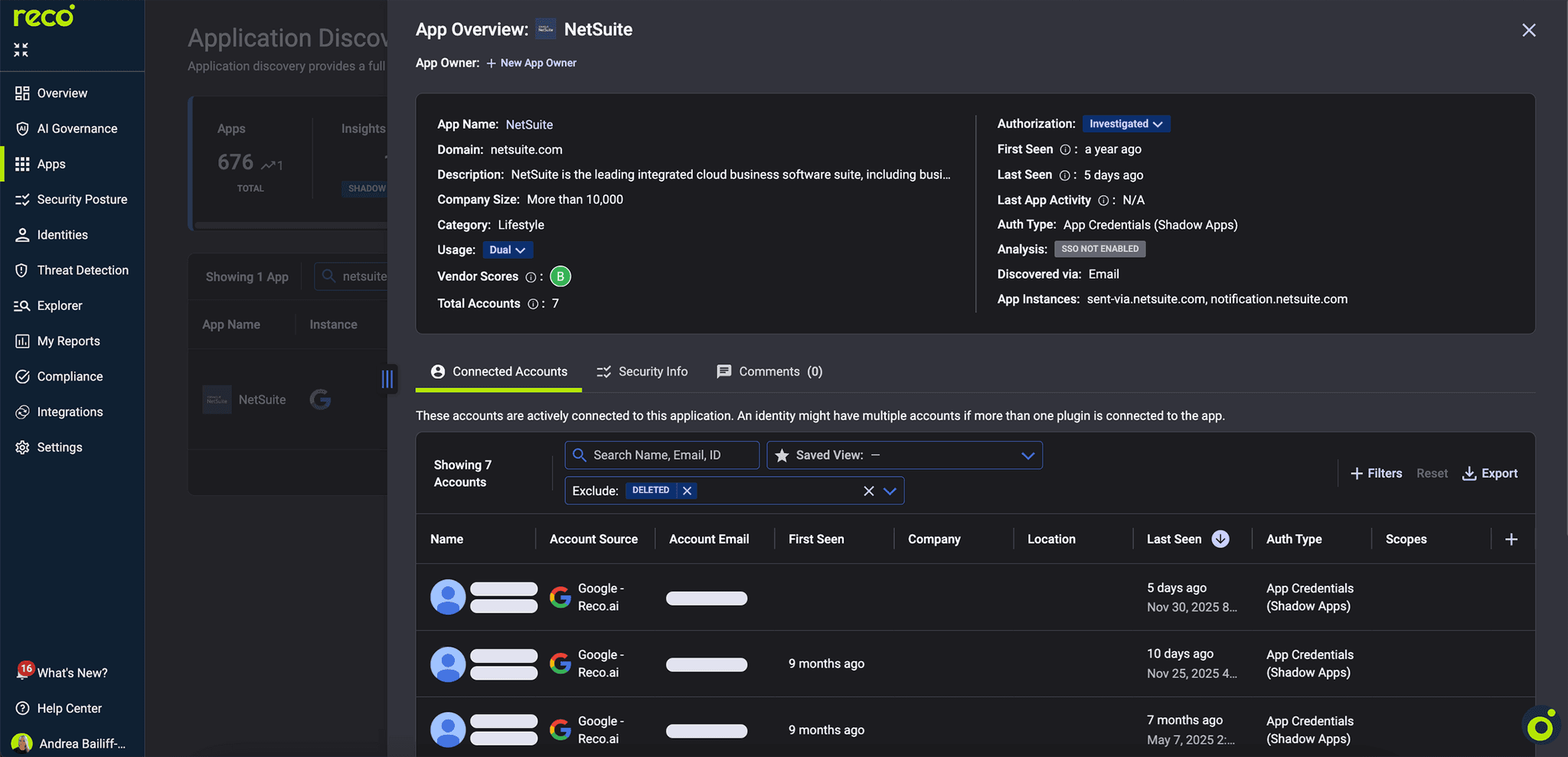Open the Authorization Investigated dropdown

tap(1126, 124)
